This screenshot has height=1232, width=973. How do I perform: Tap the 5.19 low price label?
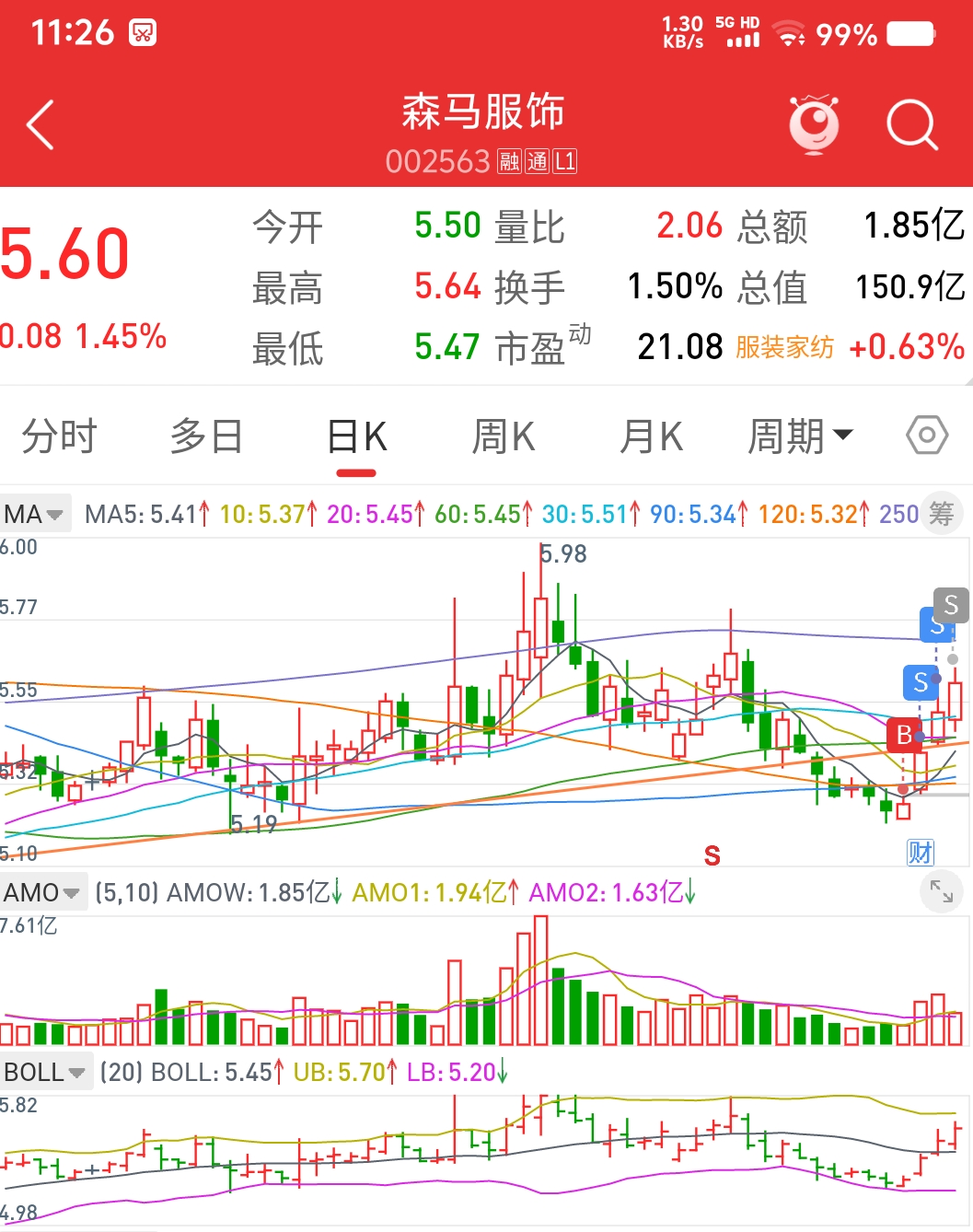pyautogui.click(x=253, y=824)
